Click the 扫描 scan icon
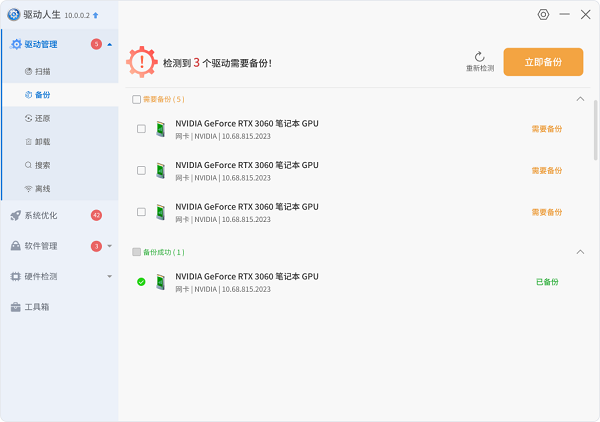The width and height of the screenshot is (600, 422). [x=28, y=71]
